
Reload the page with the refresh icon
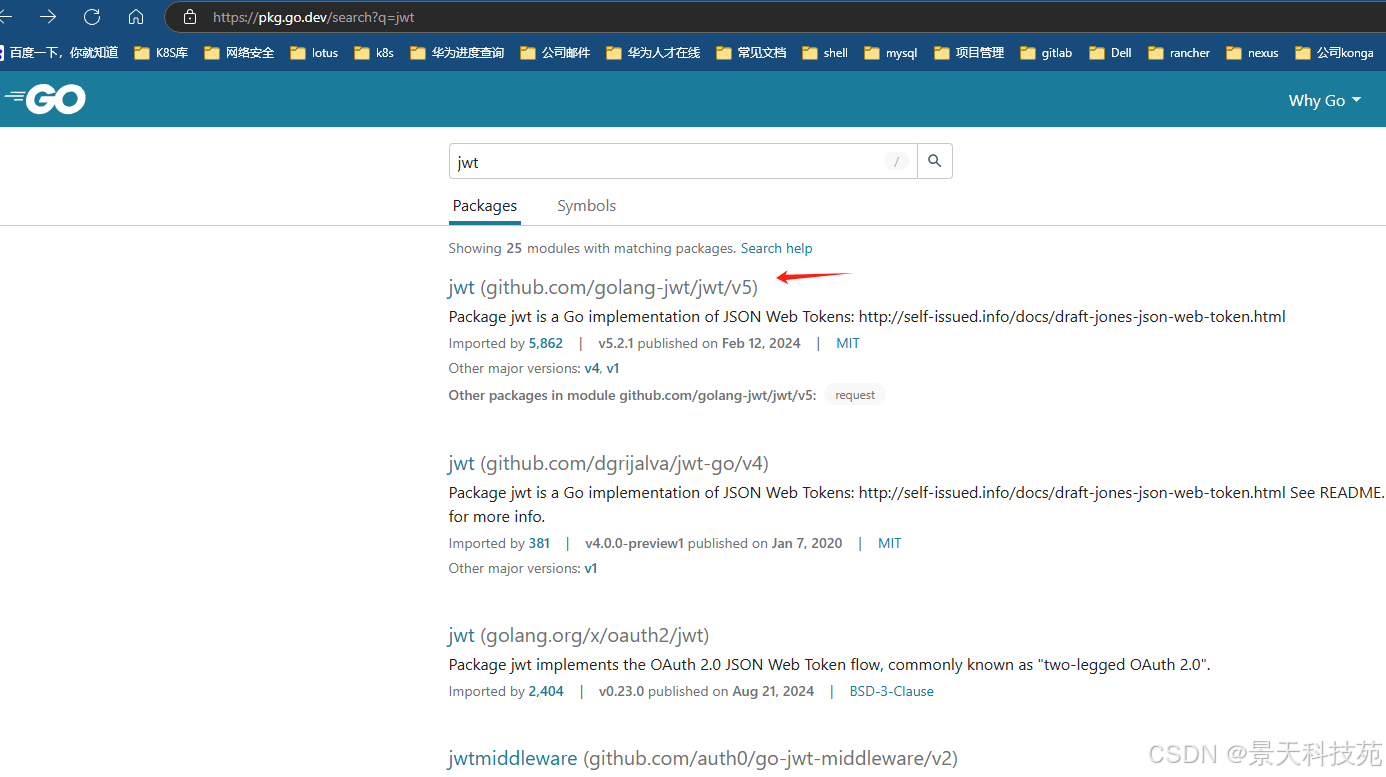(92, 16)
